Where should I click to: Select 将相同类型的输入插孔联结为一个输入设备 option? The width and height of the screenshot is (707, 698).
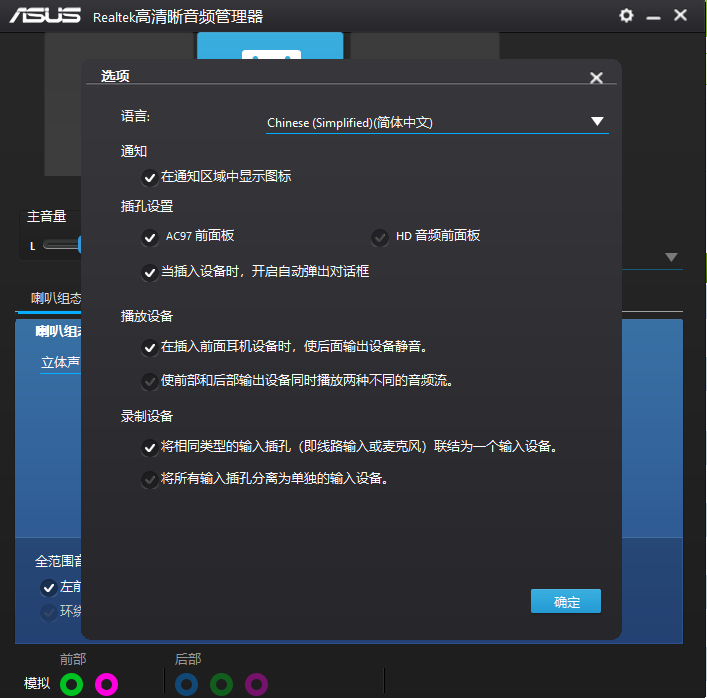point(149,448)
